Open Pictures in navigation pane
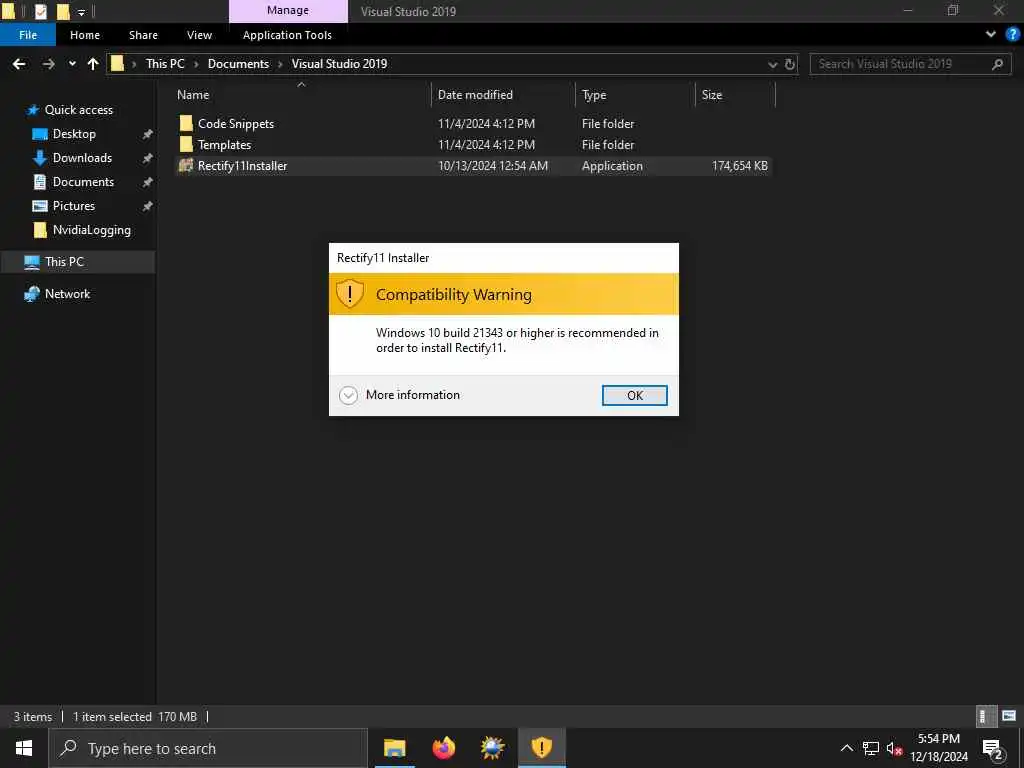This screenshot has width=1024, height=768. (74, 206)
